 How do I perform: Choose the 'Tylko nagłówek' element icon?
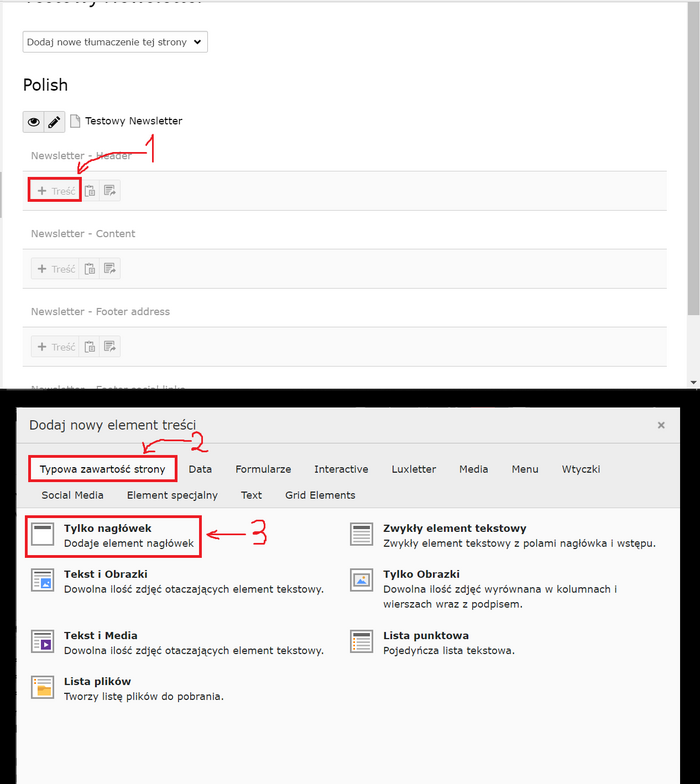[x=43, y=534]
